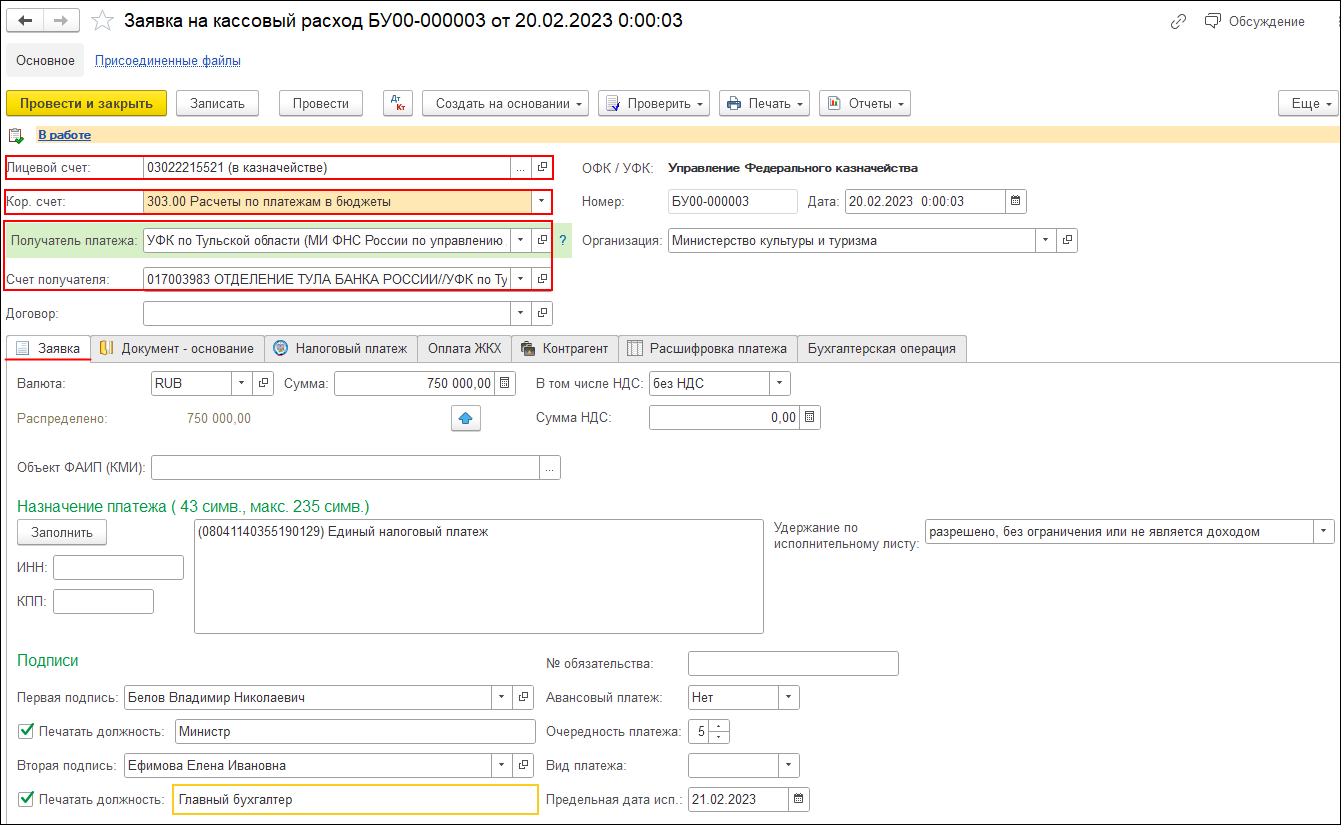
Task: Click Заполнить button
Action: click(x=62, y=533)
